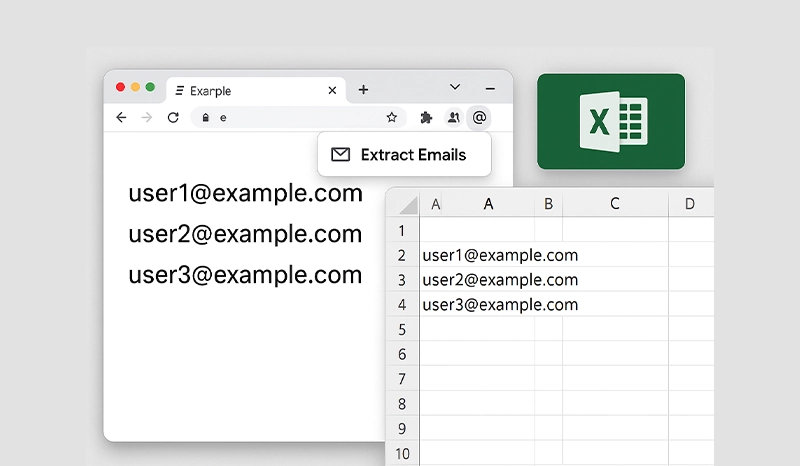The width and height of the screenshot is (800, 466).
Task: Click user2@example.com on the web page
Action: [245, 234]
